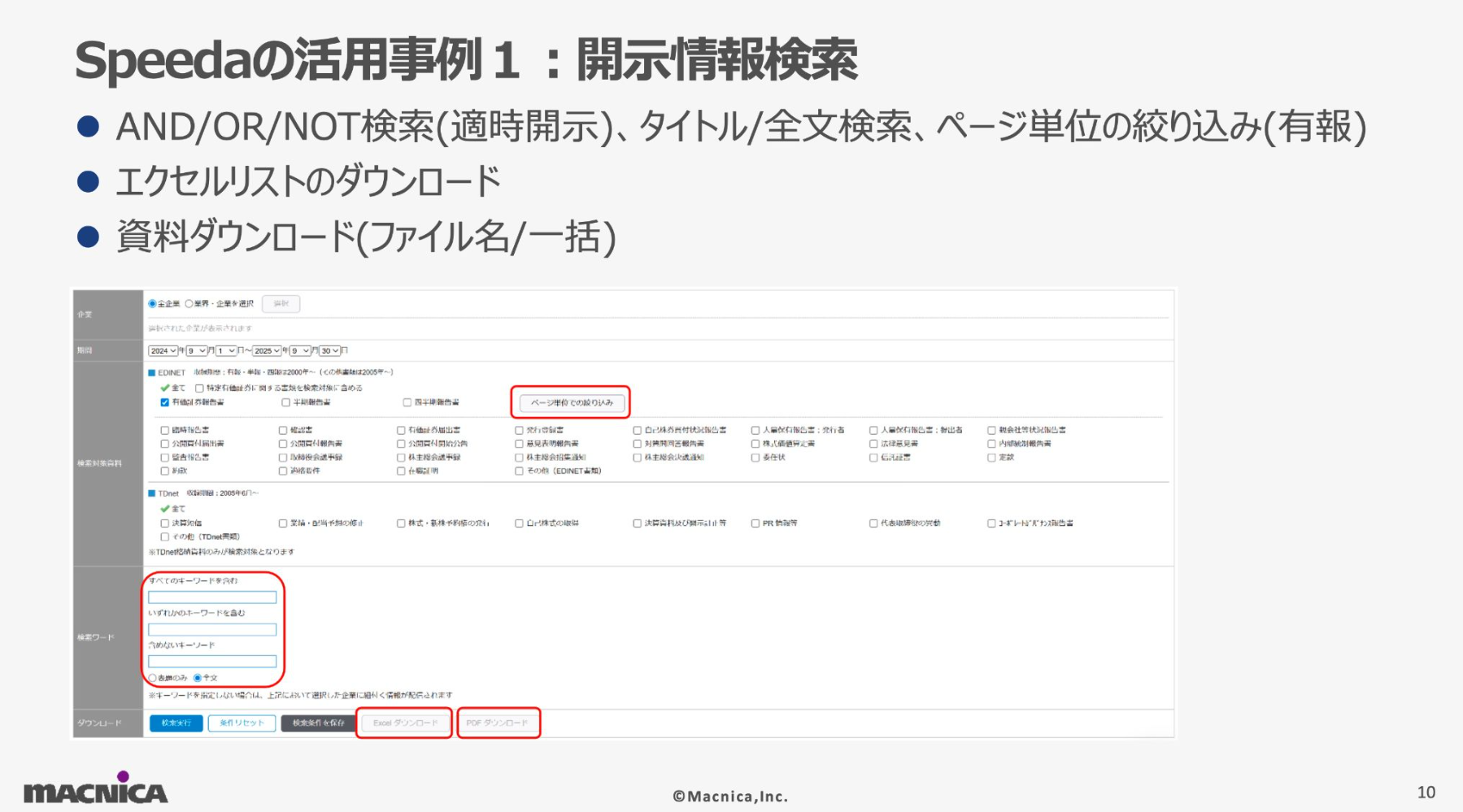Click the Macnica logo

coord(96,788)
